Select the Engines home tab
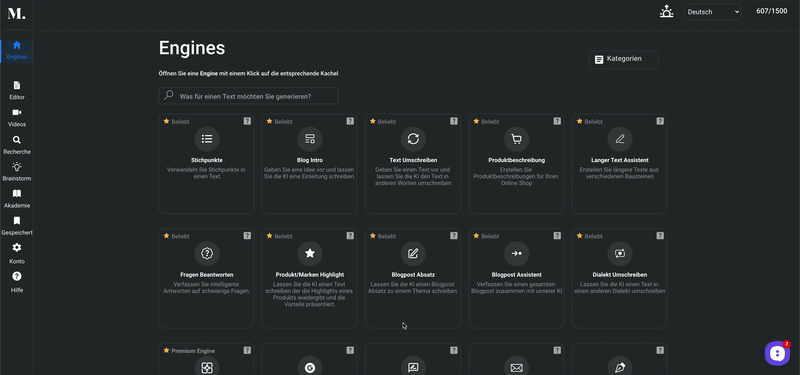The image size is (800, 375). (x=17, y=51)
